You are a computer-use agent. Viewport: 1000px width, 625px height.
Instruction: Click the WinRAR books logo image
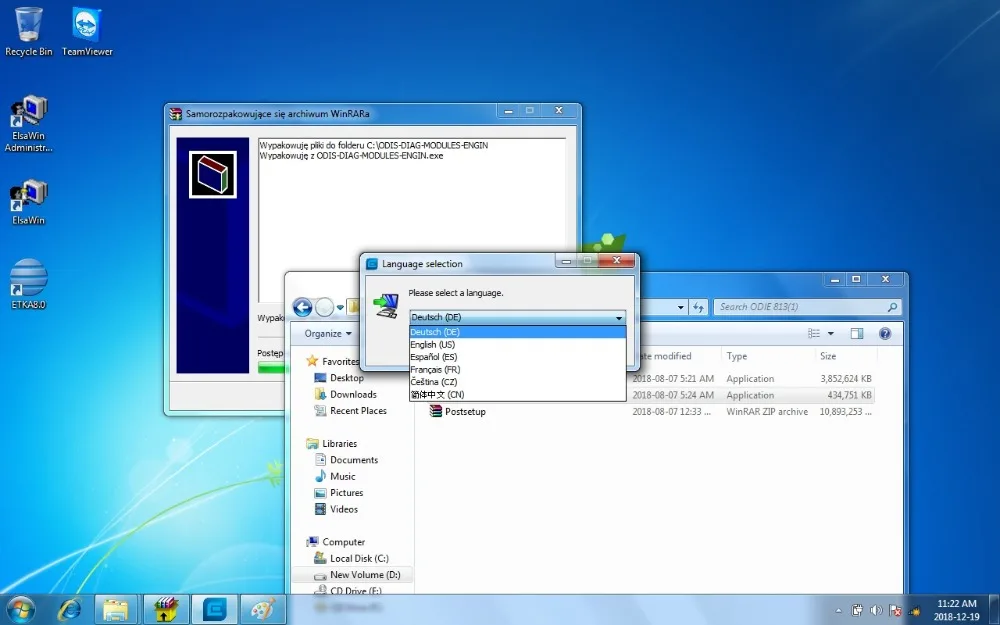[x=213, y=174]
